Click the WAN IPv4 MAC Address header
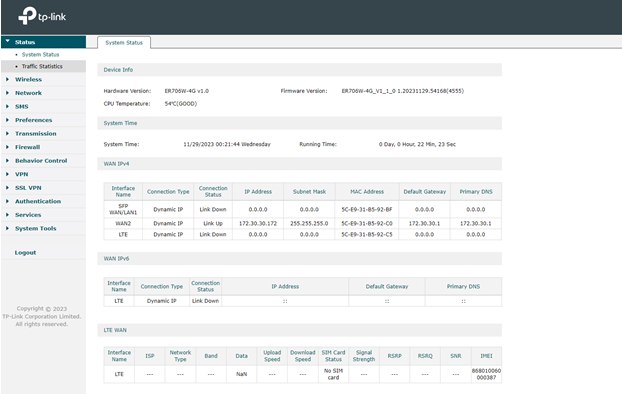This screenshot has height=394, width=622. pyautogui.click(x=367, y=192)
